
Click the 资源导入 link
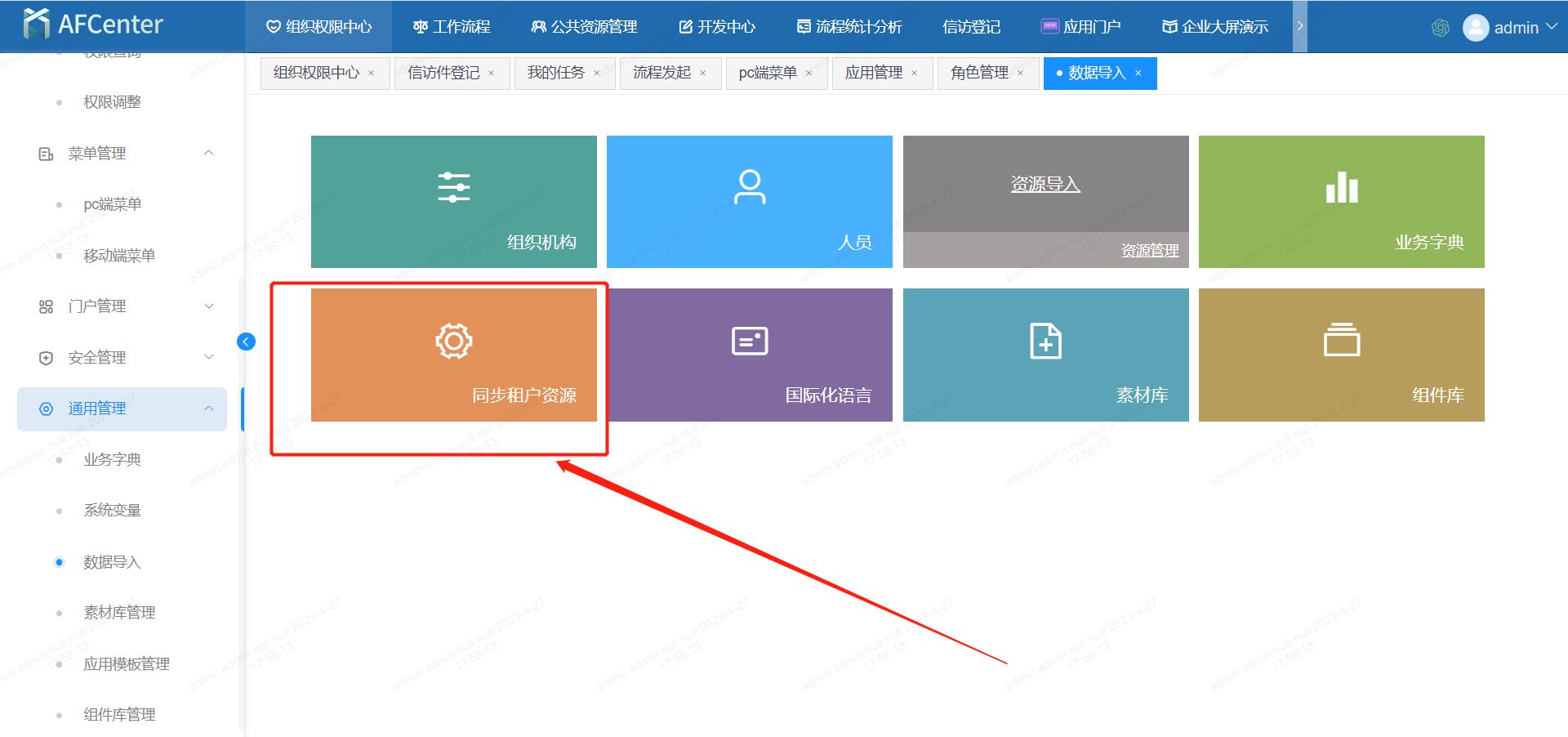tap(1045, 185)
